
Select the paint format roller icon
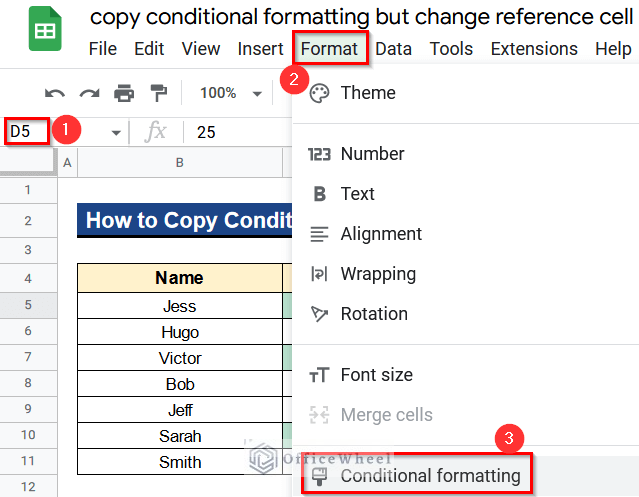click(159, 93)
